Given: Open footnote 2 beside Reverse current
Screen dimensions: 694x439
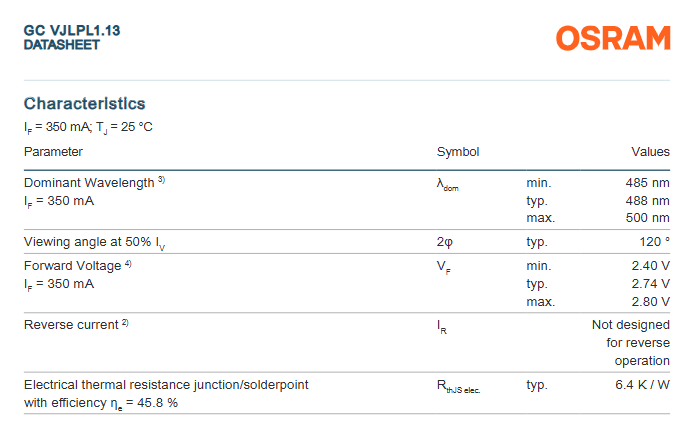Looking at the screenshot, I should pyautogui.click(x=125, y=323).
